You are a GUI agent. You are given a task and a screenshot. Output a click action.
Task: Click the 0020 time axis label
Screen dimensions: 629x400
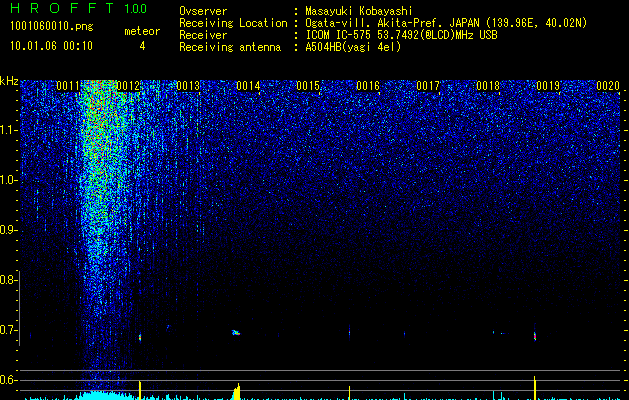pyautogui.click(x=608, y=86)
